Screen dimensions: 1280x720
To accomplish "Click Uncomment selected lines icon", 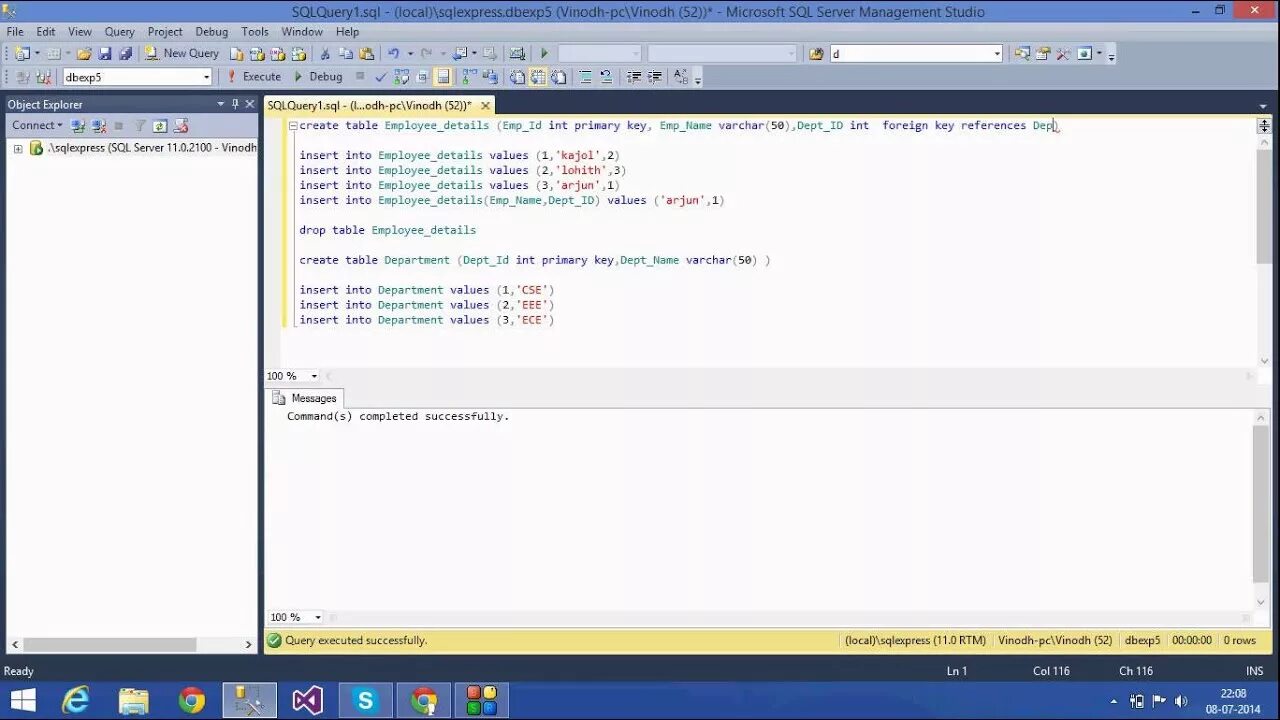I will 606,76.
